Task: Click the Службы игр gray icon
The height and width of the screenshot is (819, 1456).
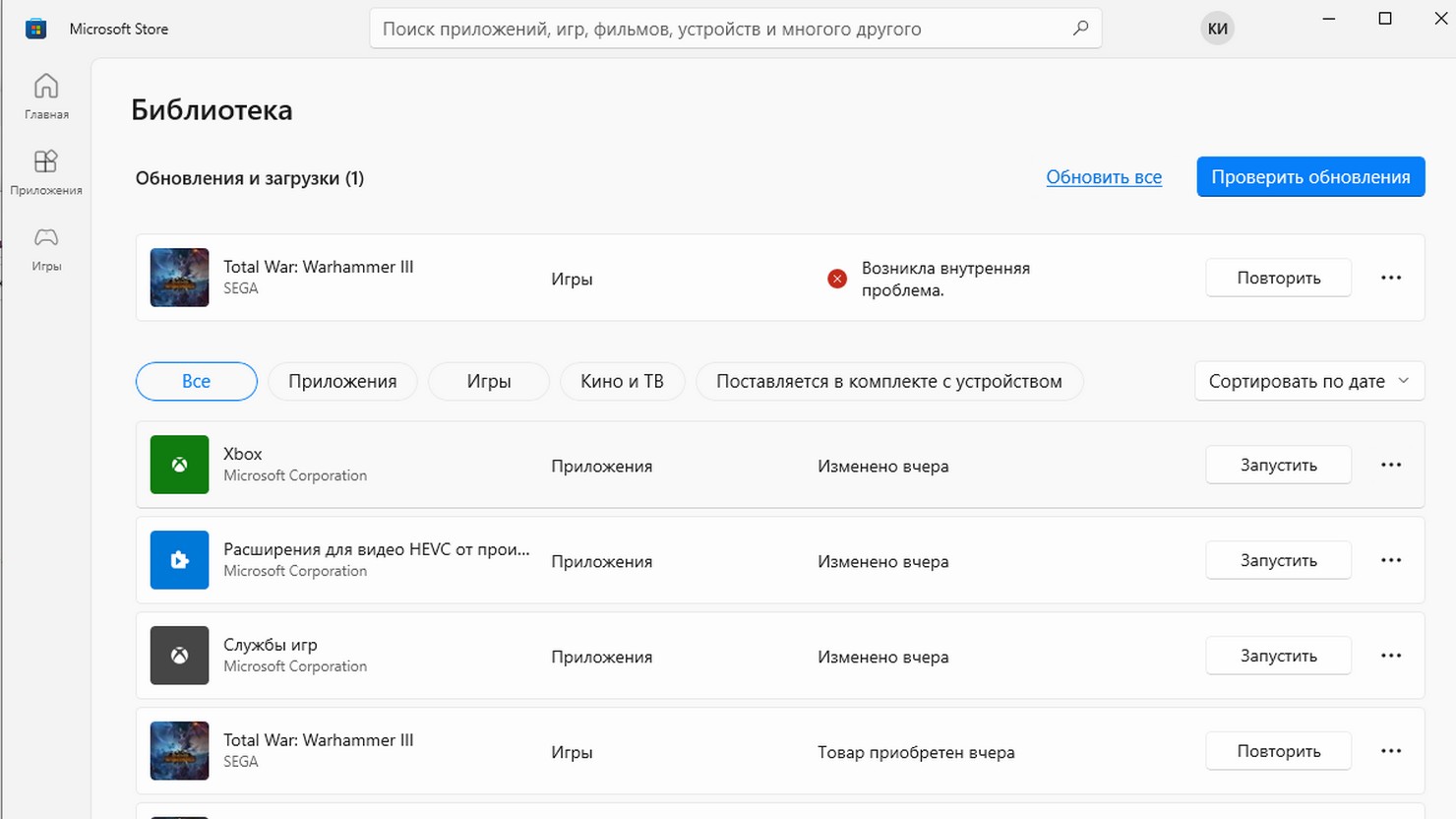Action: (179, 656)
